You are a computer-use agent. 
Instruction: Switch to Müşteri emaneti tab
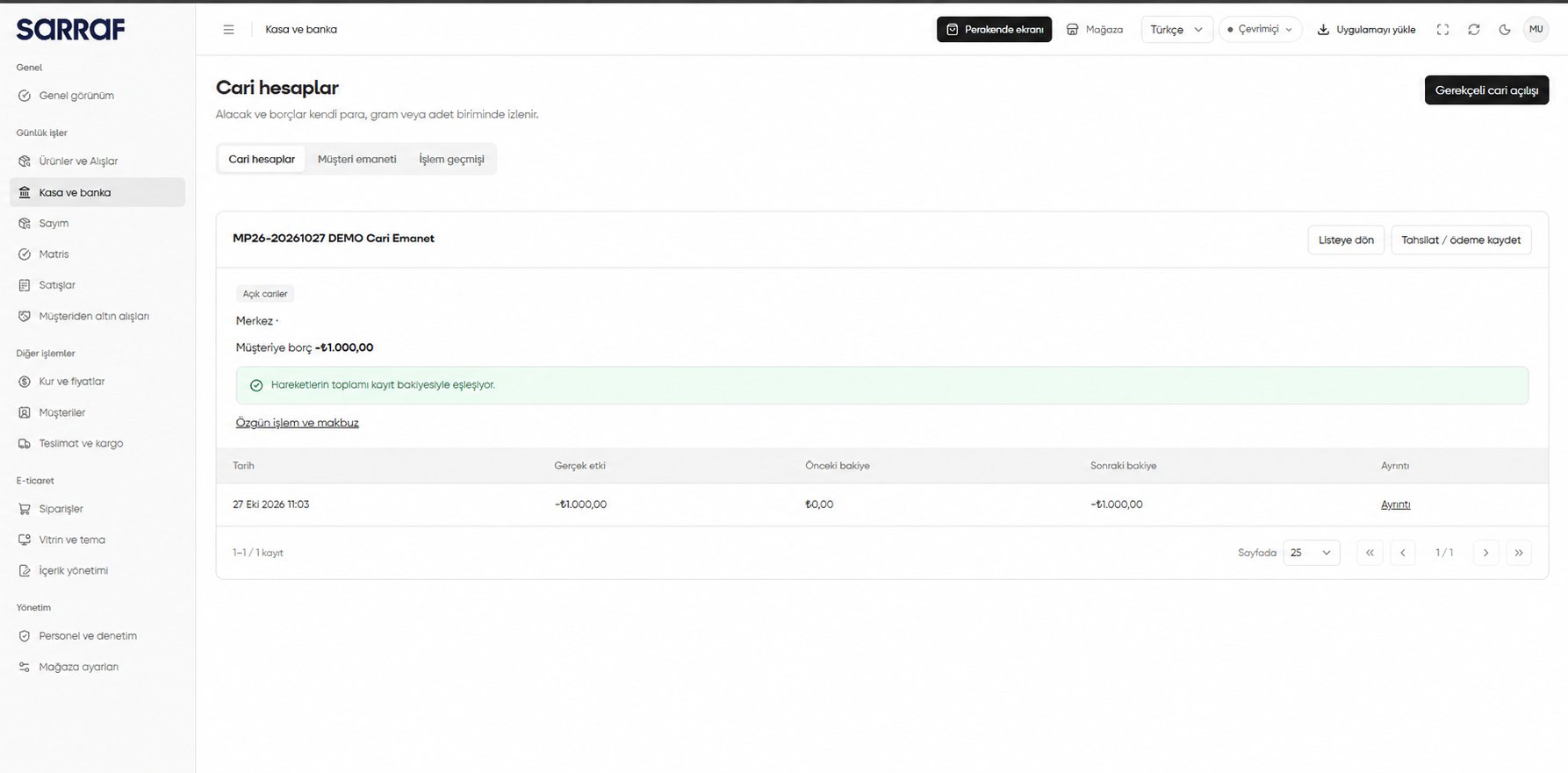356,159
